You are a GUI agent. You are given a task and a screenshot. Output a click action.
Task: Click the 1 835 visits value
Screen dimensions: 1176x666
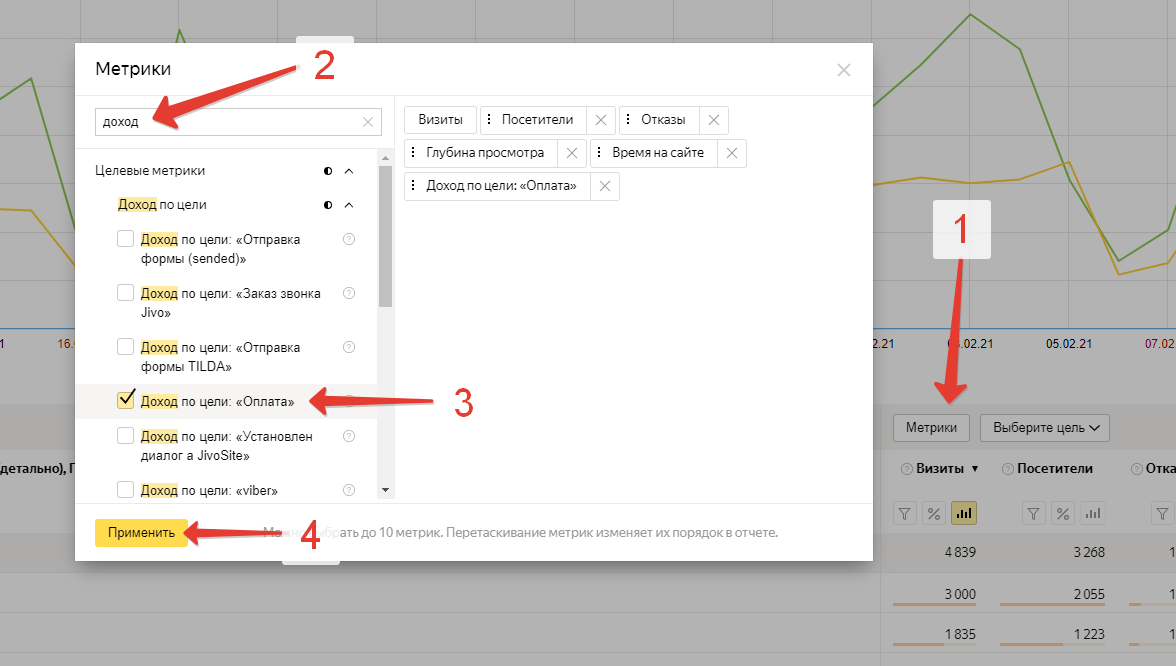click(x=960, y=634)
